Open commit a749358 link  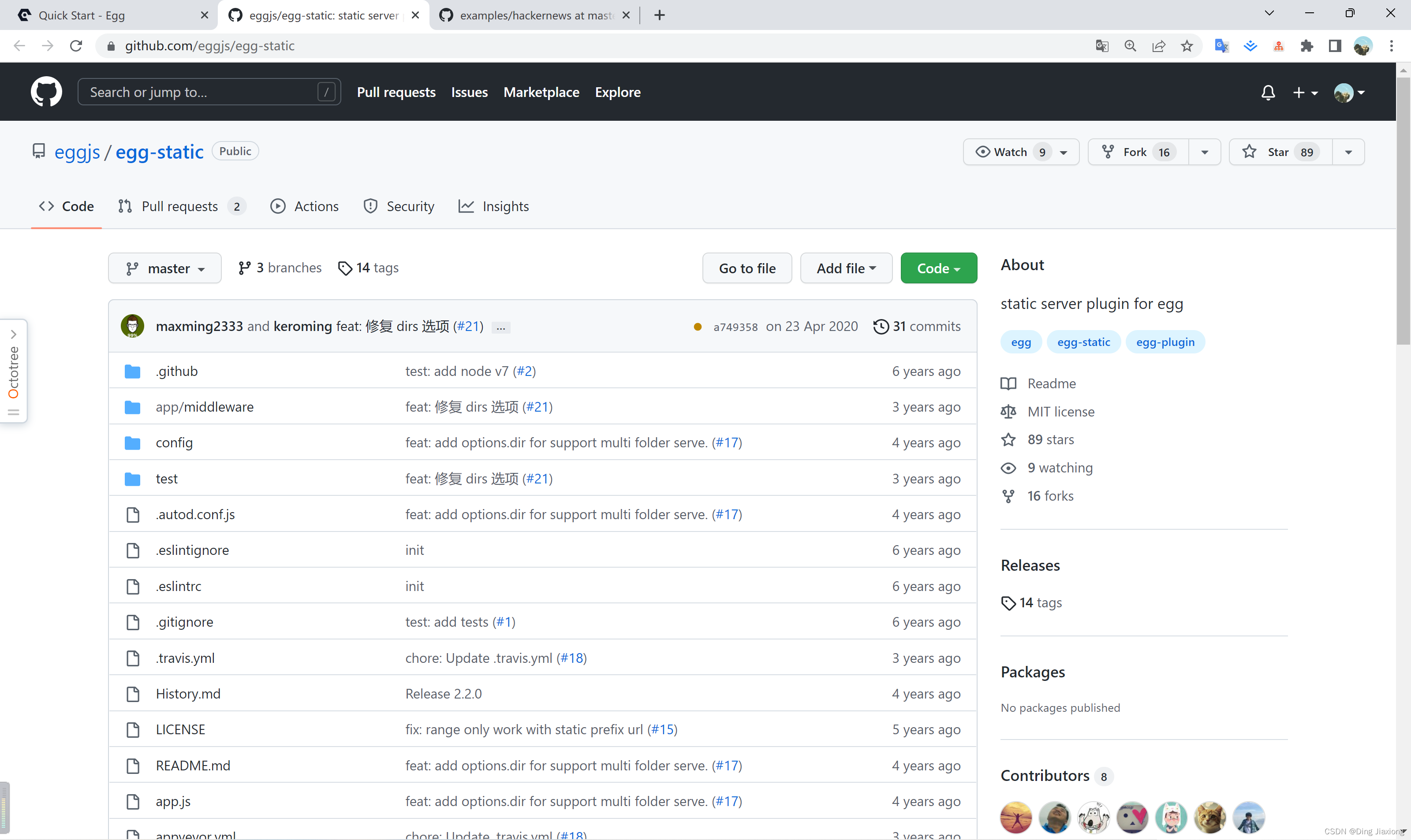click(x=735, y=327)
